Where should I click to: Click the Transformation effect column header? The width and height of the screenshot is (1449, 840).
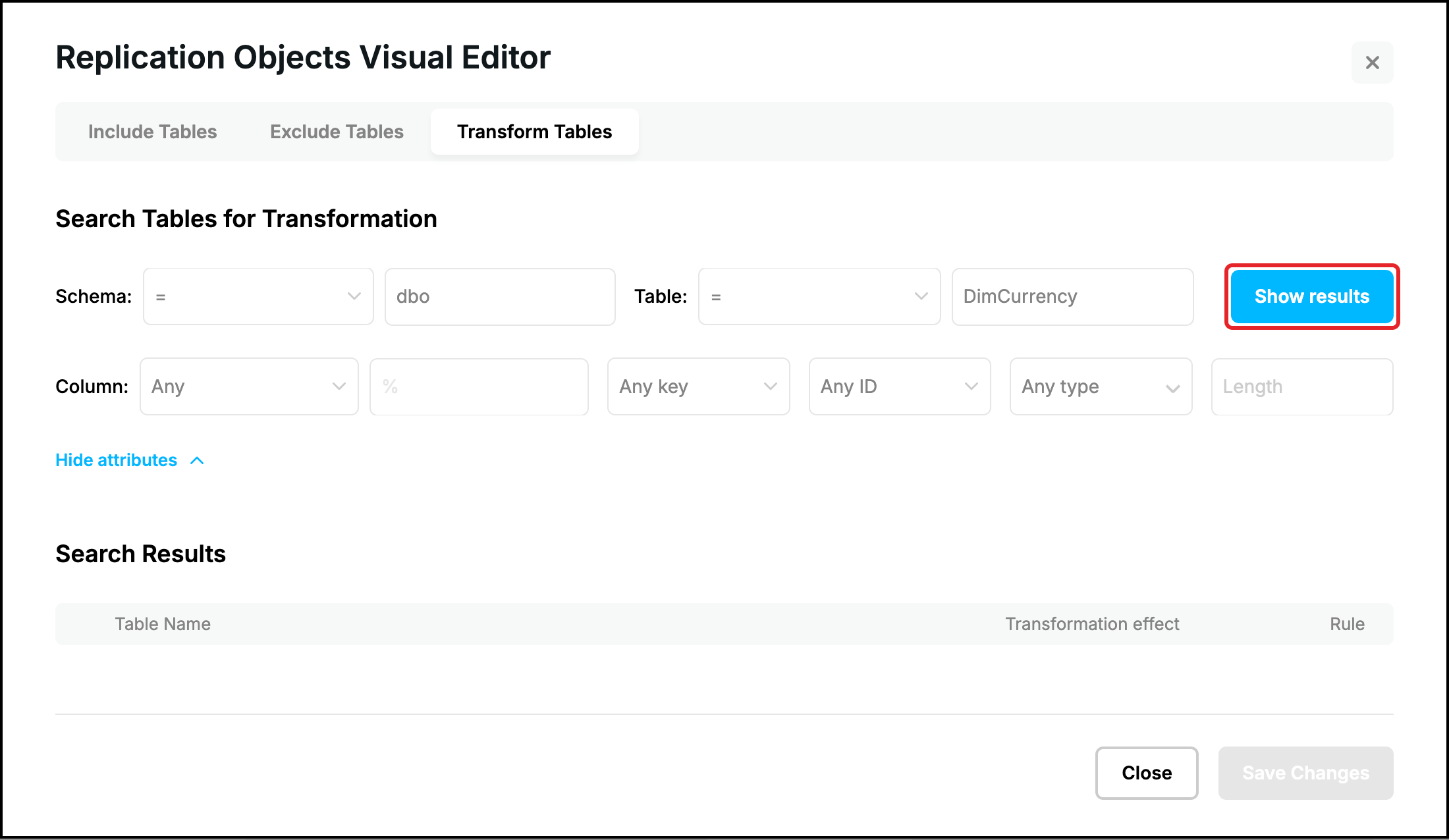click(1092, 624)
